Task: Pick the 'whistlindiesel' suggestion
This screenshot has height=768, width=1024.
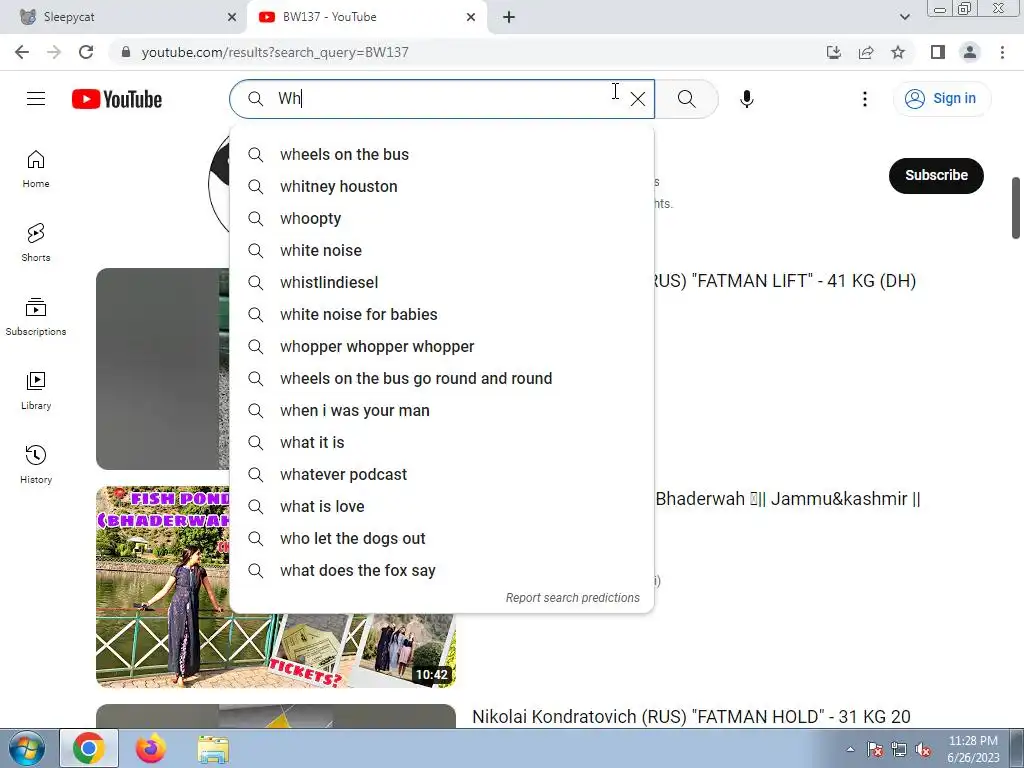Action: tap(441, 282)
